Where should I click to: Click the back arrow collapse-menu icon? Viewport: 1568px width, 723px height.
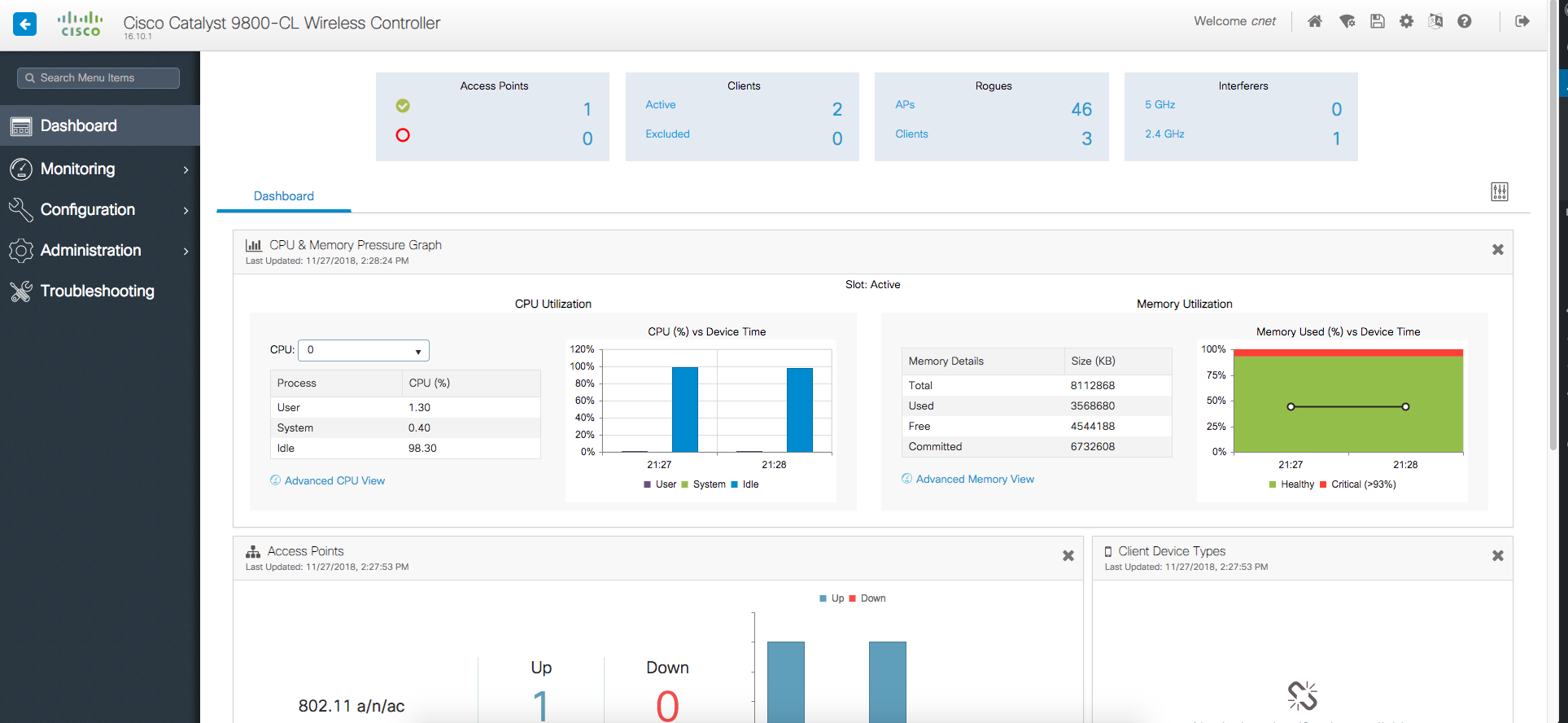pyautogui.click(x=25, y=24)
